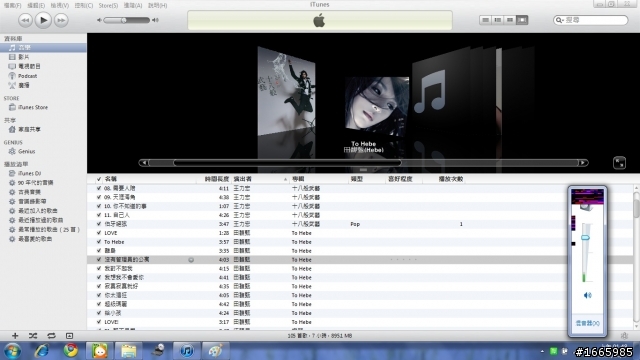
Task: Switch to Cover Flow view button
Action: (x=522, y=20)
